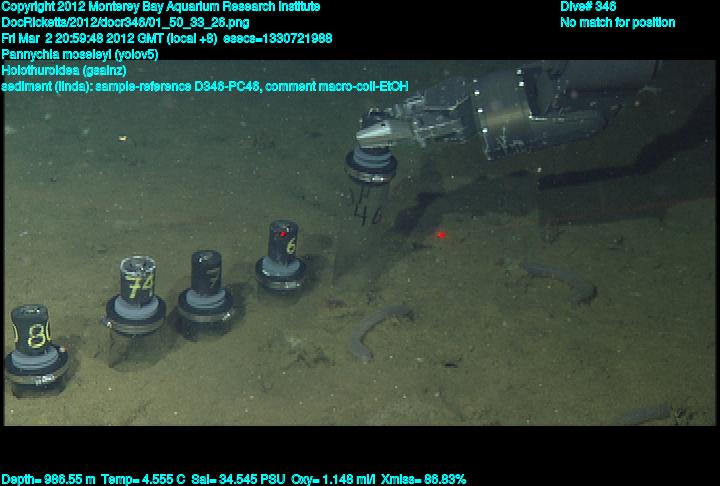This screenshot has height=486, width=720.
Task: Click the 'Oxy= 1.148 ml/l' reading
Action: [333, 480]
